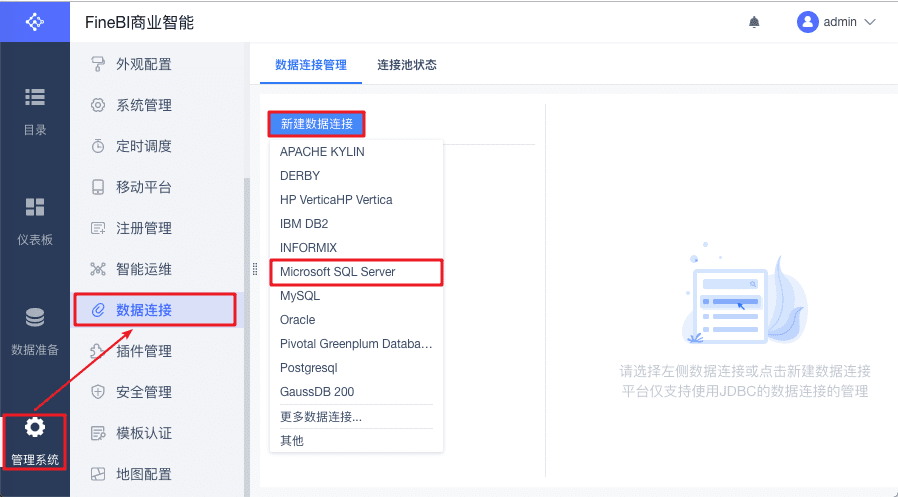Switch to 数据连接管理 tab

tap(311, 65)
